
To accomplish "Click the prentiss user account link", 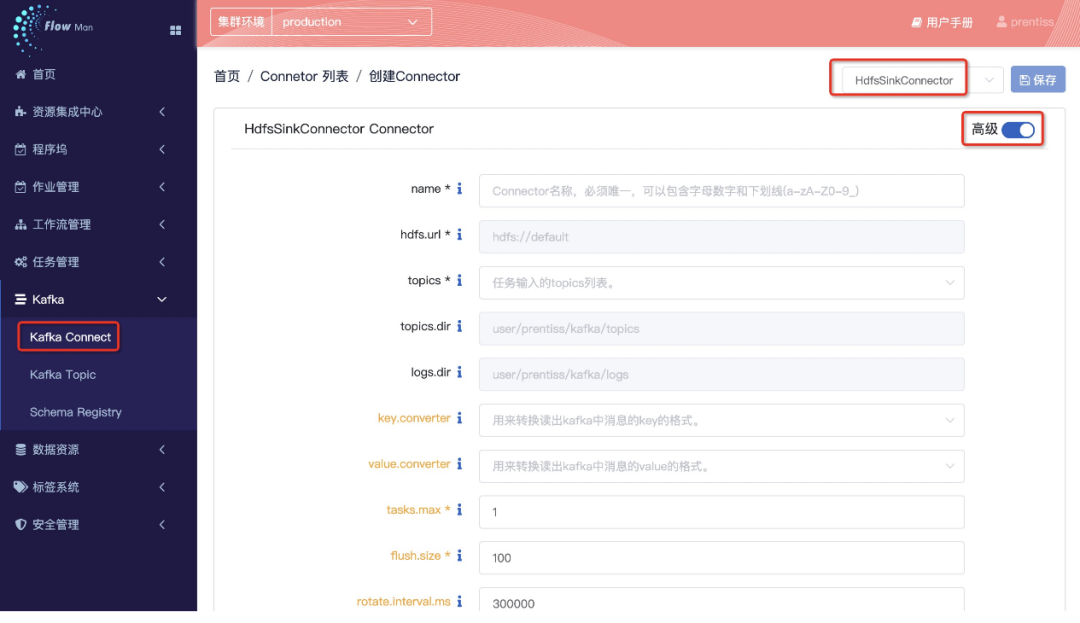I will click(1025, 22).
